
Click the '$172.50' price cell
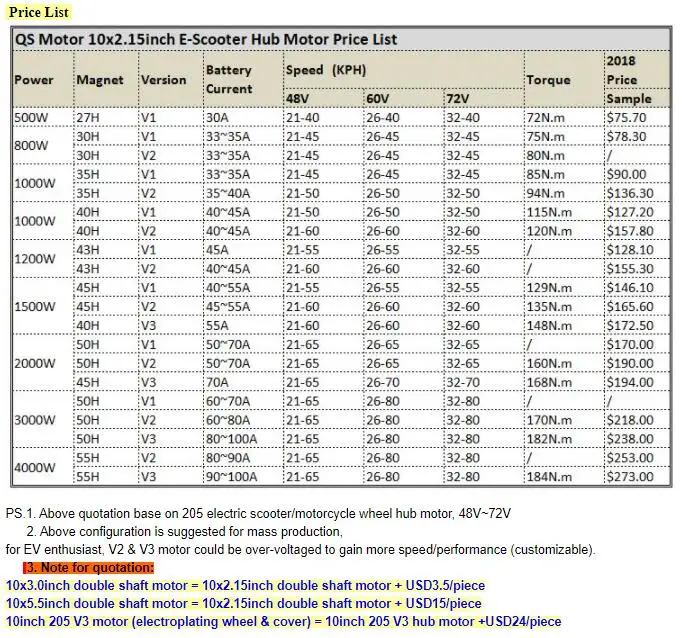(630, 326)
